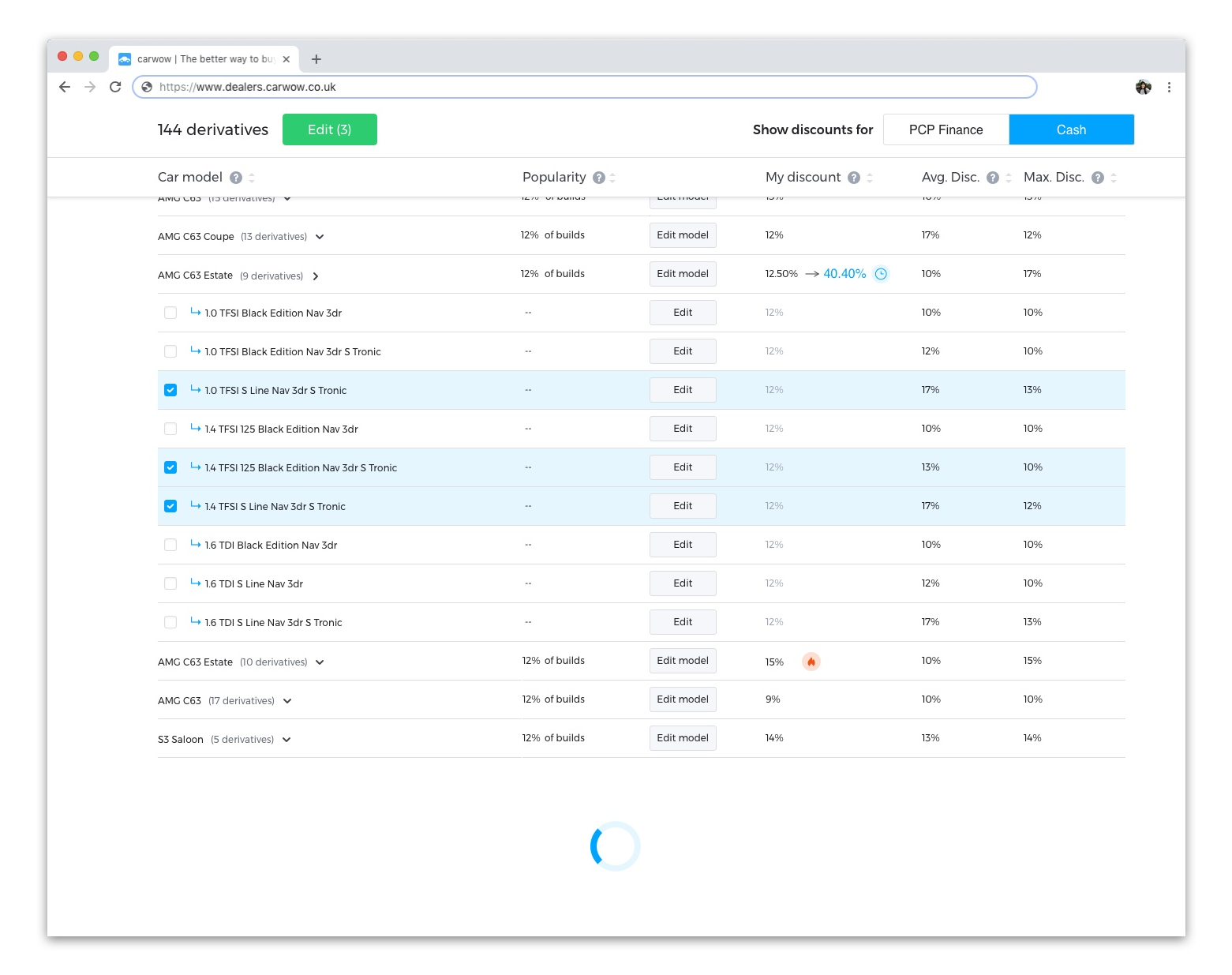The image size is (1232, 975).
Task: Click the carwow tab favicon
Action: coord(125,59)
